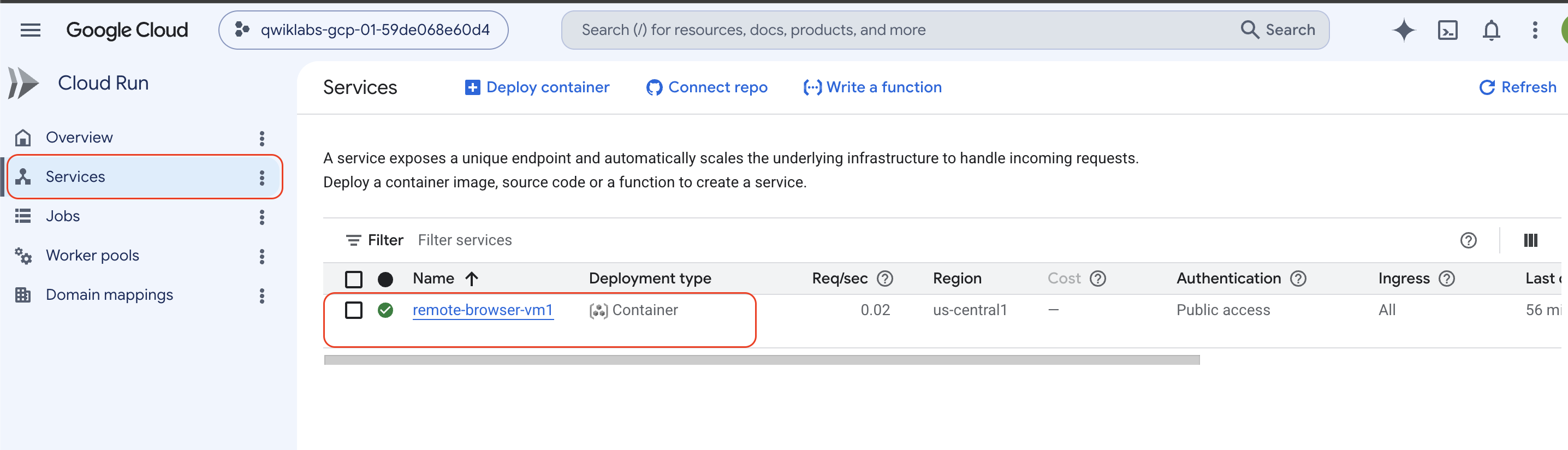Open Overview item more options
The image size is (1568, 450).
pos(262,138)
